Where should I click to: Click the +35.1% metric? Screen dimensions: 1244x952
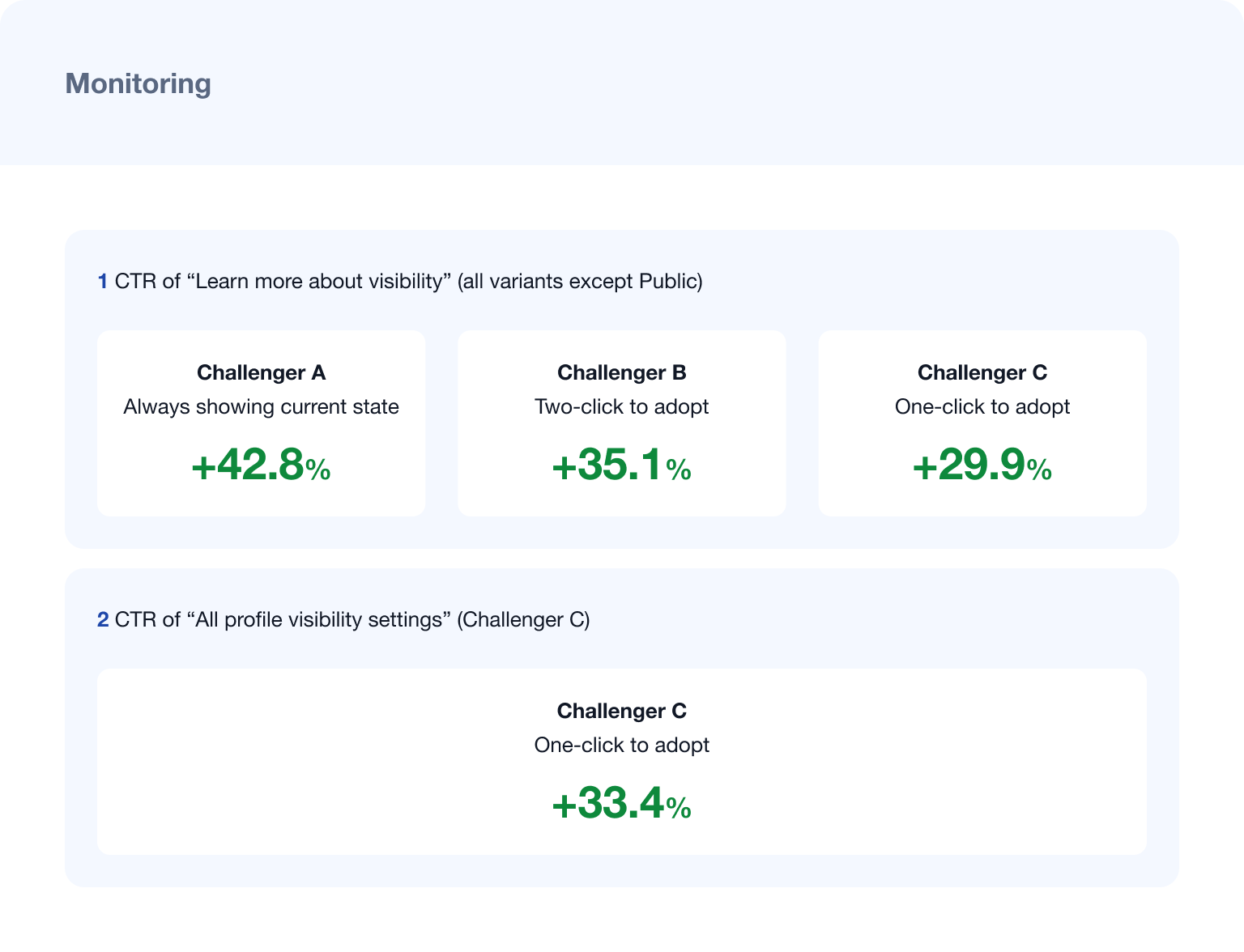click(x=622, y=466)
